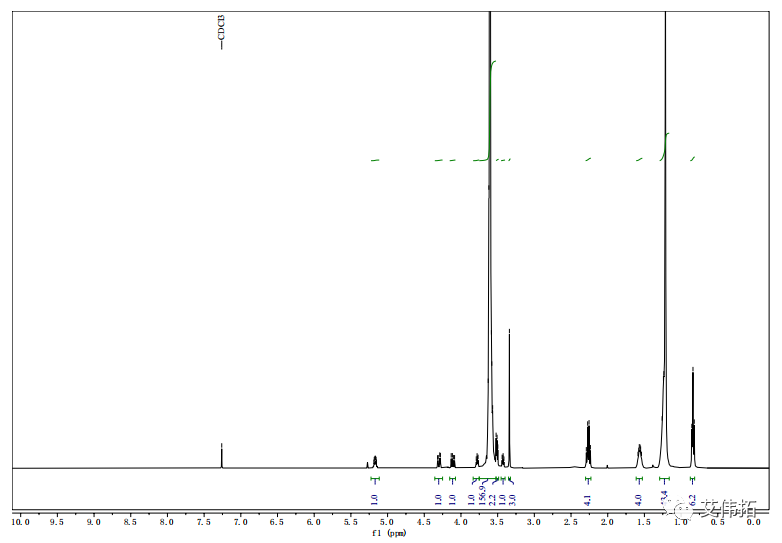Image resolution: width=782 pixels, height=543 pixels.
Task: Click the multiplet peak near 5.15 ppm
Action: coord(375,460)
